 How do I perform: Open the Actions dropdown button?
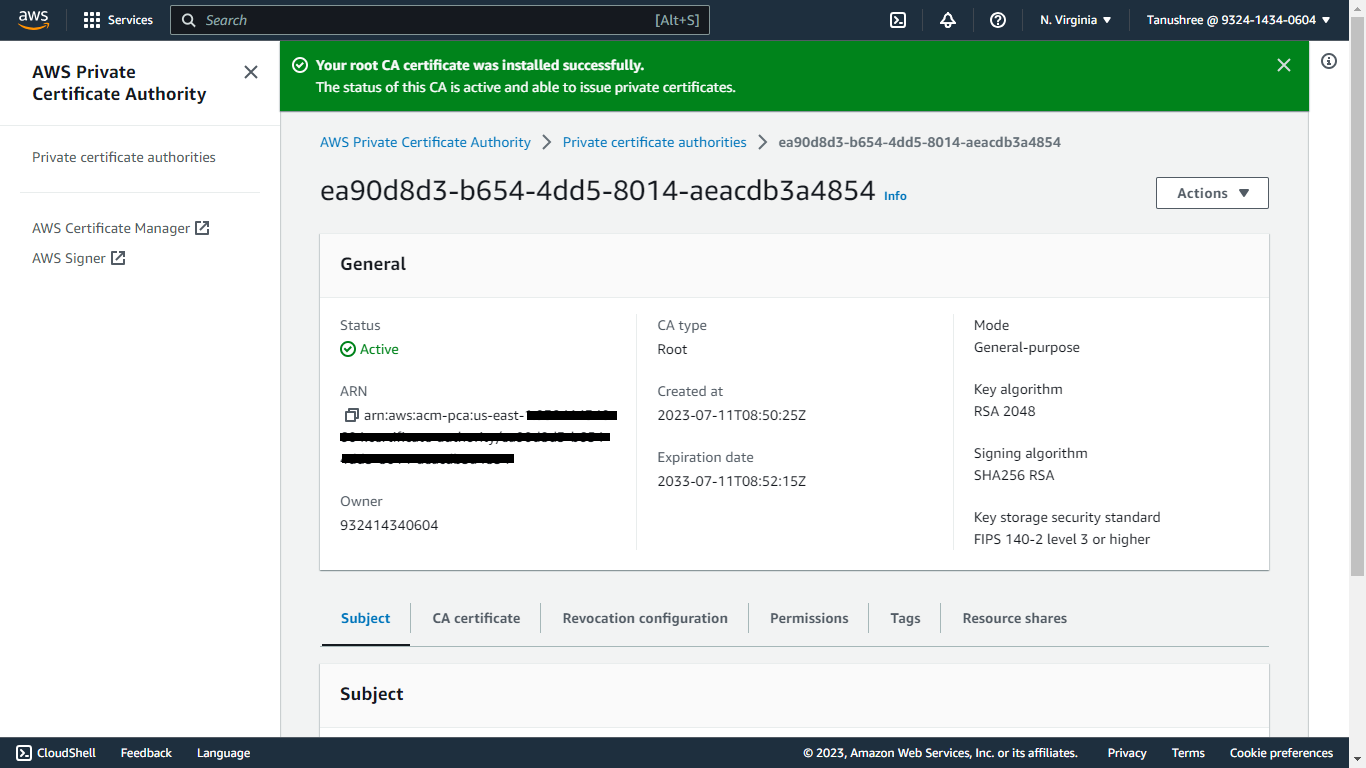click(x=1212, y=193)
